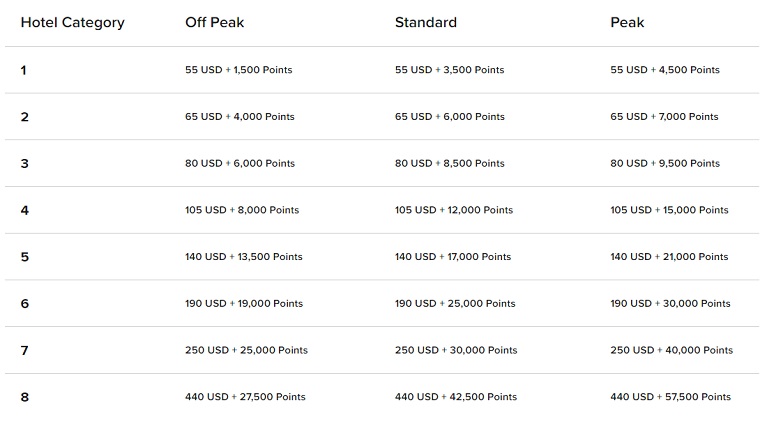This screenshot has height=426, width=760.
Task: Click 140 USD + 17,000 Points cell
Action: 453,257
